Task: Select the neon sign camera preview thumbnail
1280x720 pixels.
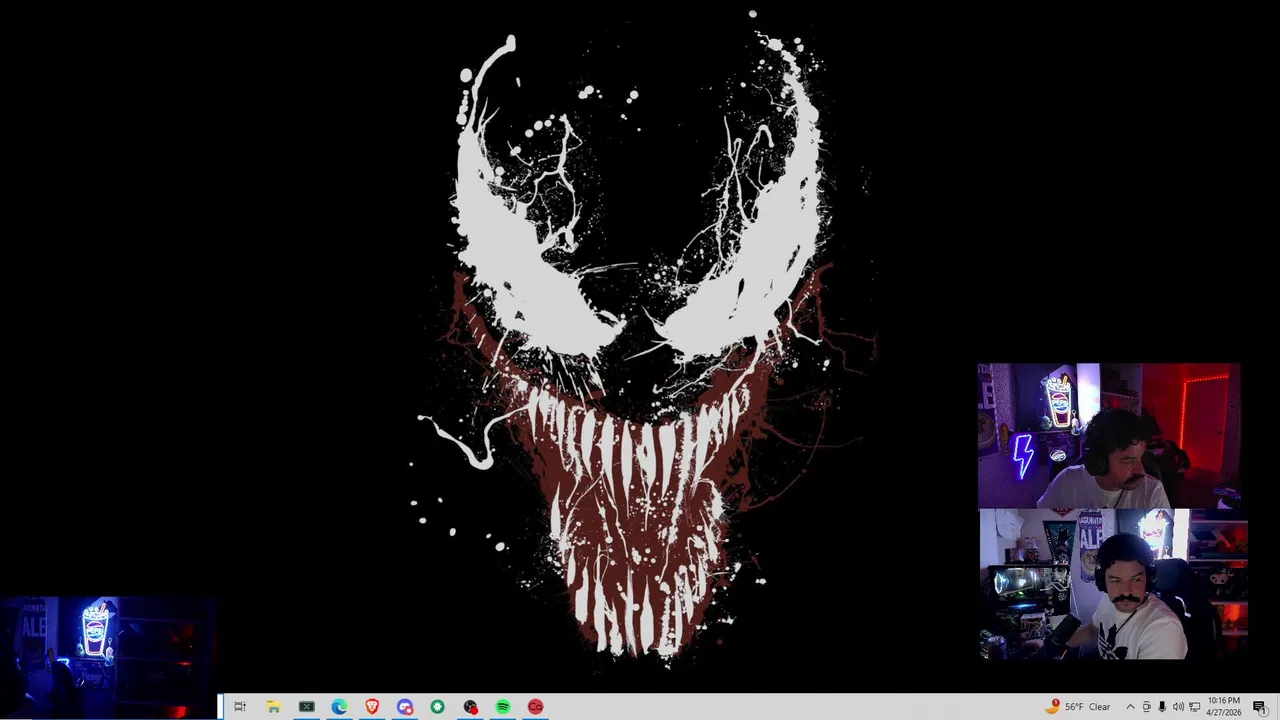Action: [108, 657]
